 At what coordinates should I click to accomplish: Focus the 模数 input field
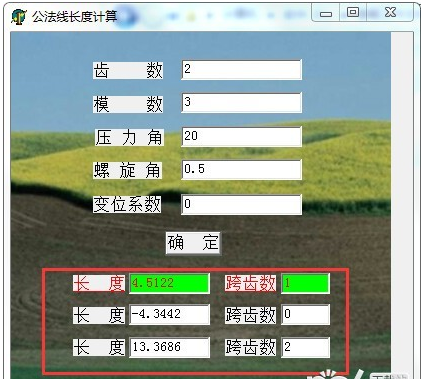tap(242, 102)
